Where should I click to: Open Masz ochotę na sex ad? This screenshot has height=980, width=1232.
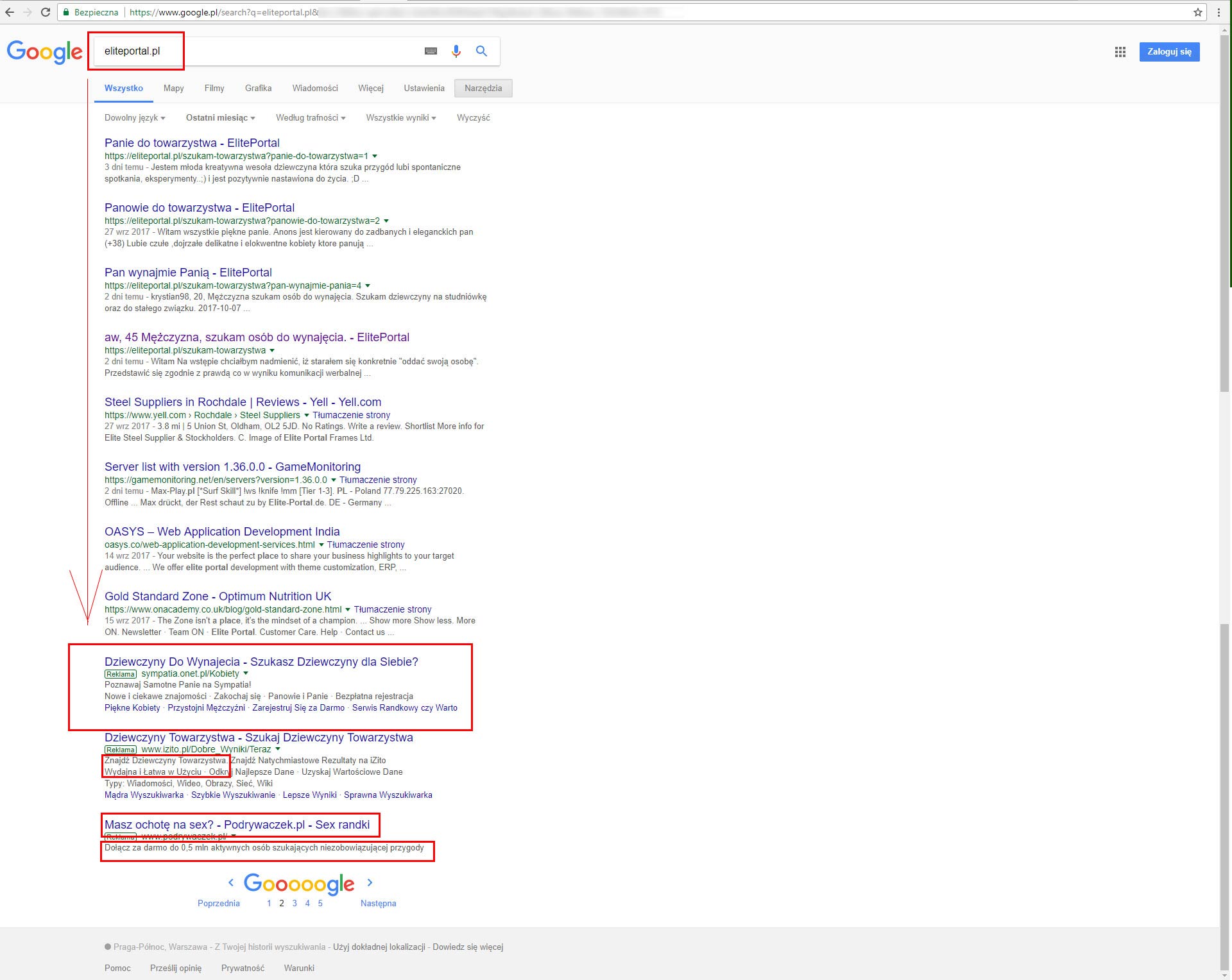(237, 825)
